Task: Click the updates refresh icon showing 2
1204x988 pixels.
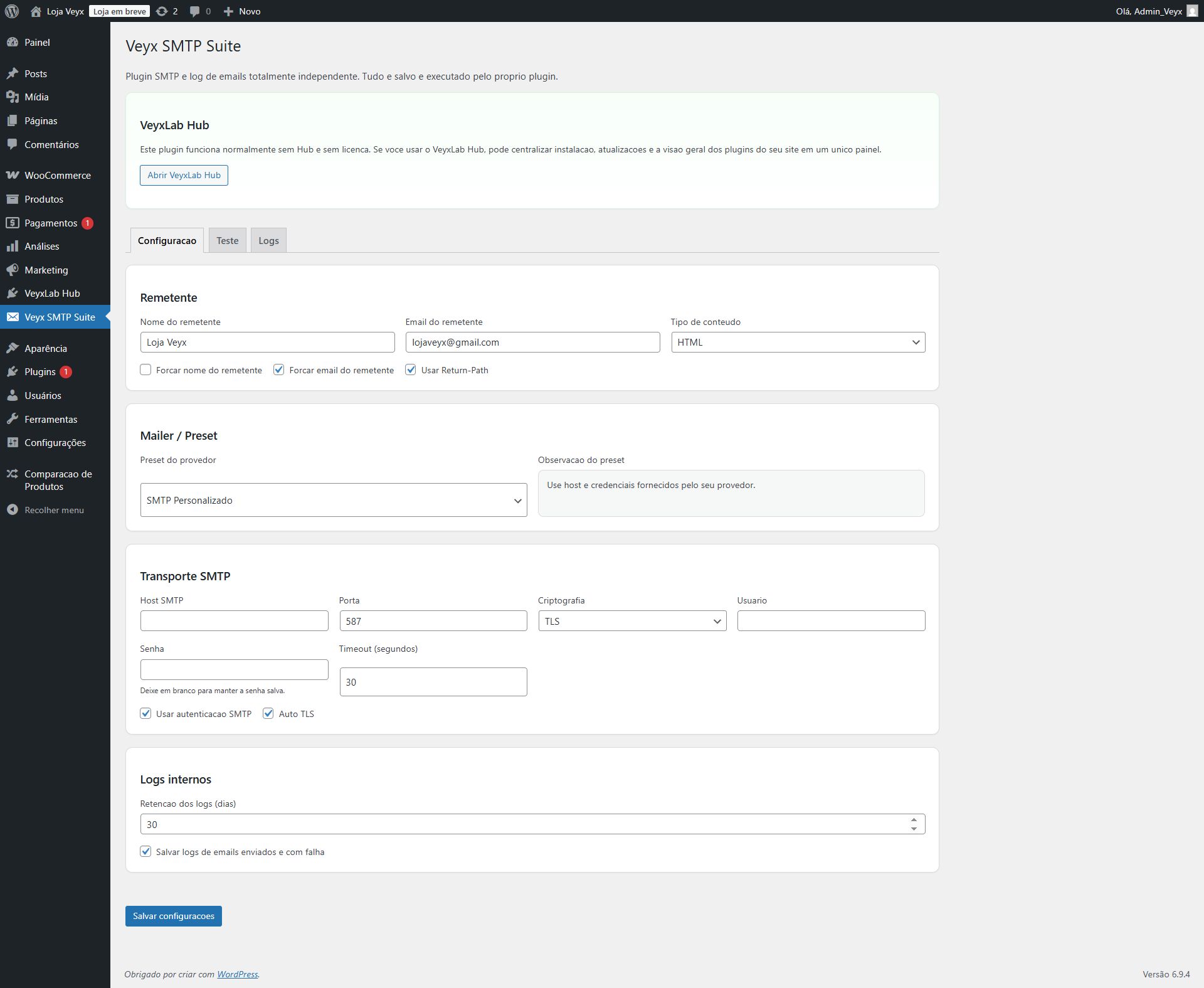Action: click(161, 11)
